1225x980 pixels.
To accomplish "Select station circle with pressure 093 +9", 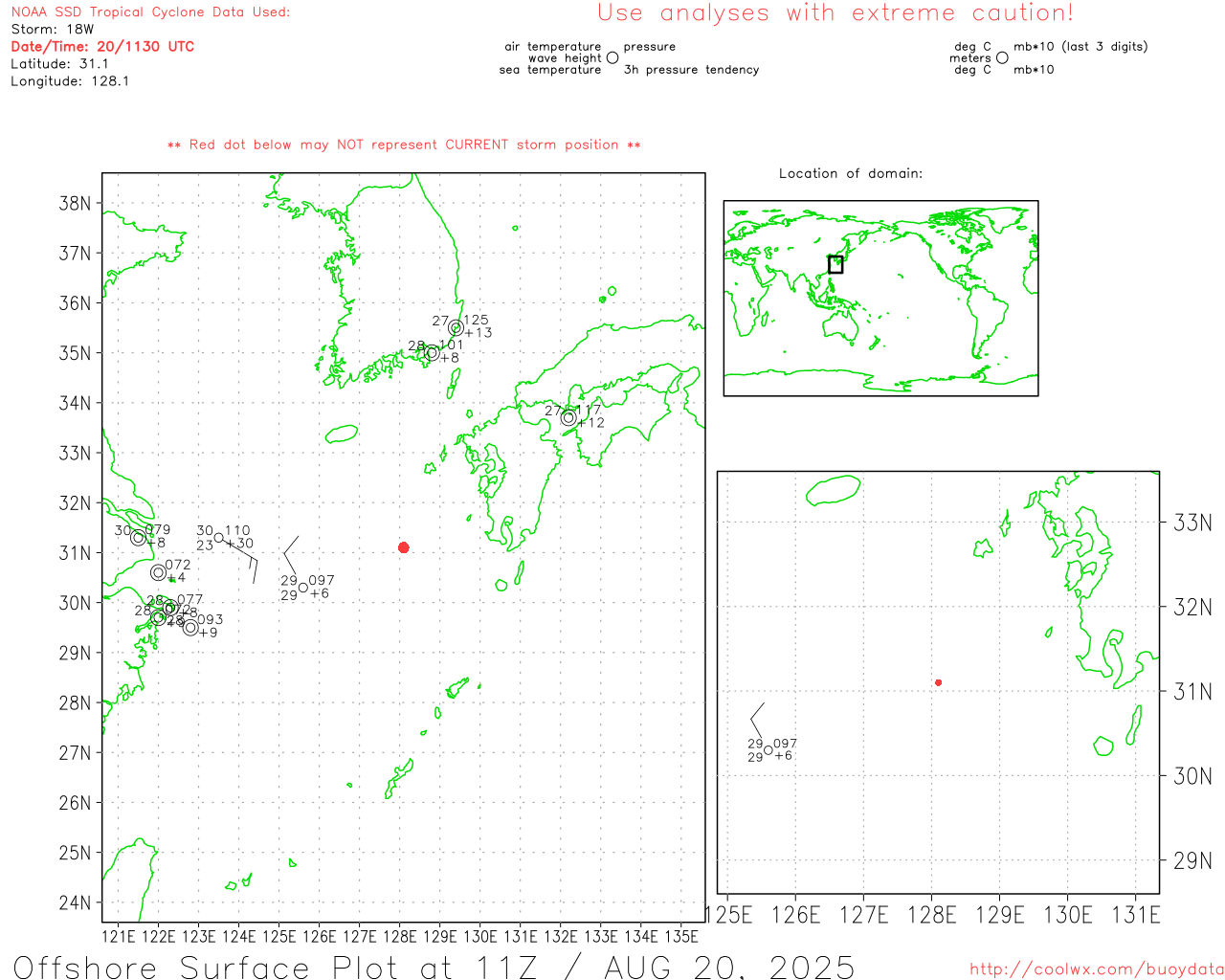I will click(x=190, y=627).
